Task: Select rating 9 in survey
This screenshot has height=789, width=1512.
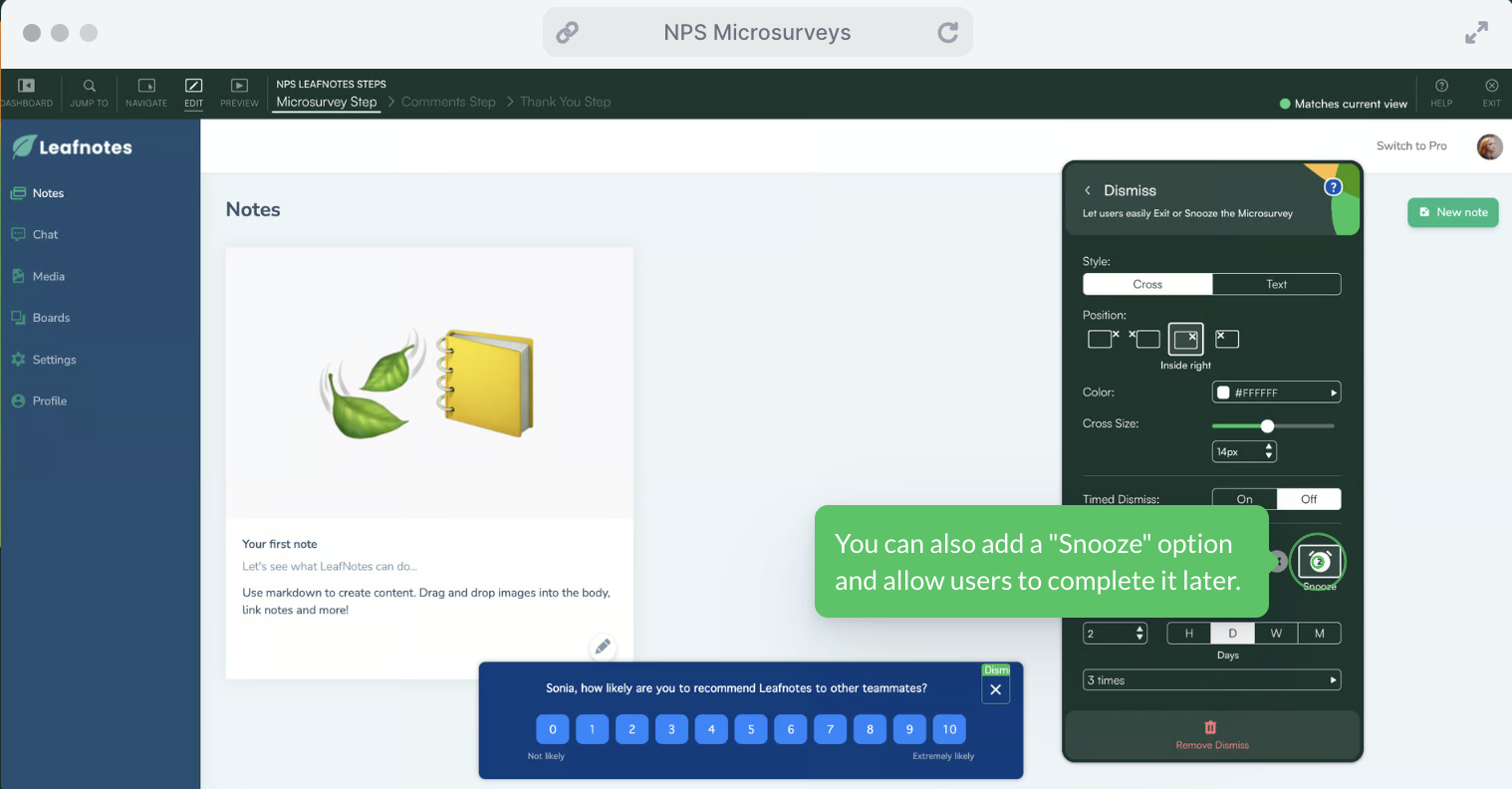Action: click(x=909, y=729)
